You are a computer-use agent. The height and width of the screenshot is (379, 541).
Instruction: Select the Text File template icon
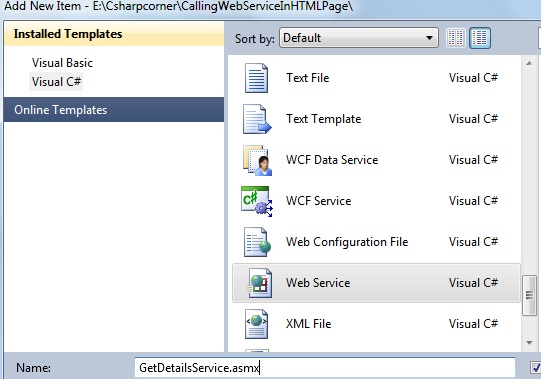pos(256,78)
